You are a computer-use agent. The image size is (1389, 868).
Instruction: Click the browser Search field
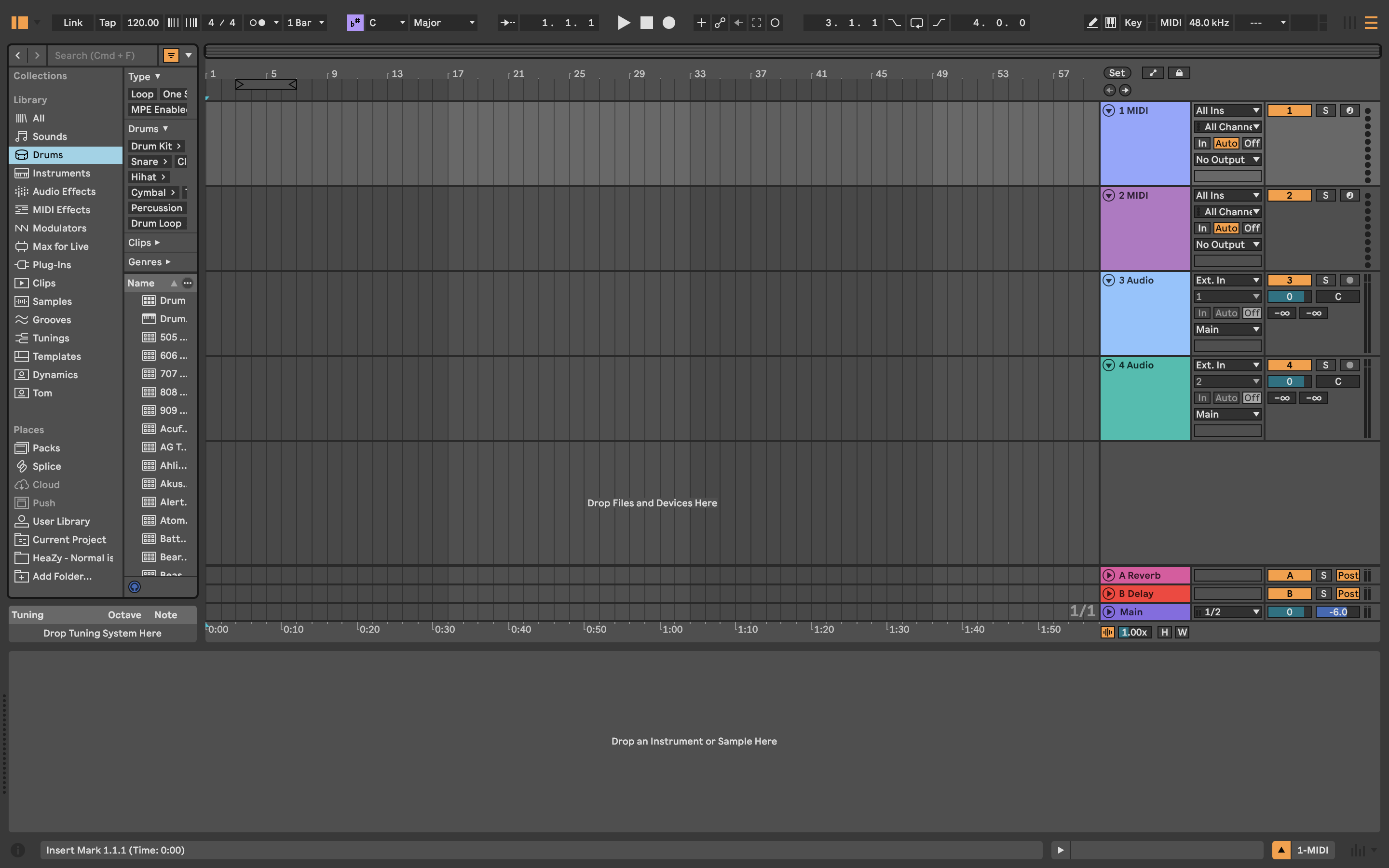coord(102,55)
